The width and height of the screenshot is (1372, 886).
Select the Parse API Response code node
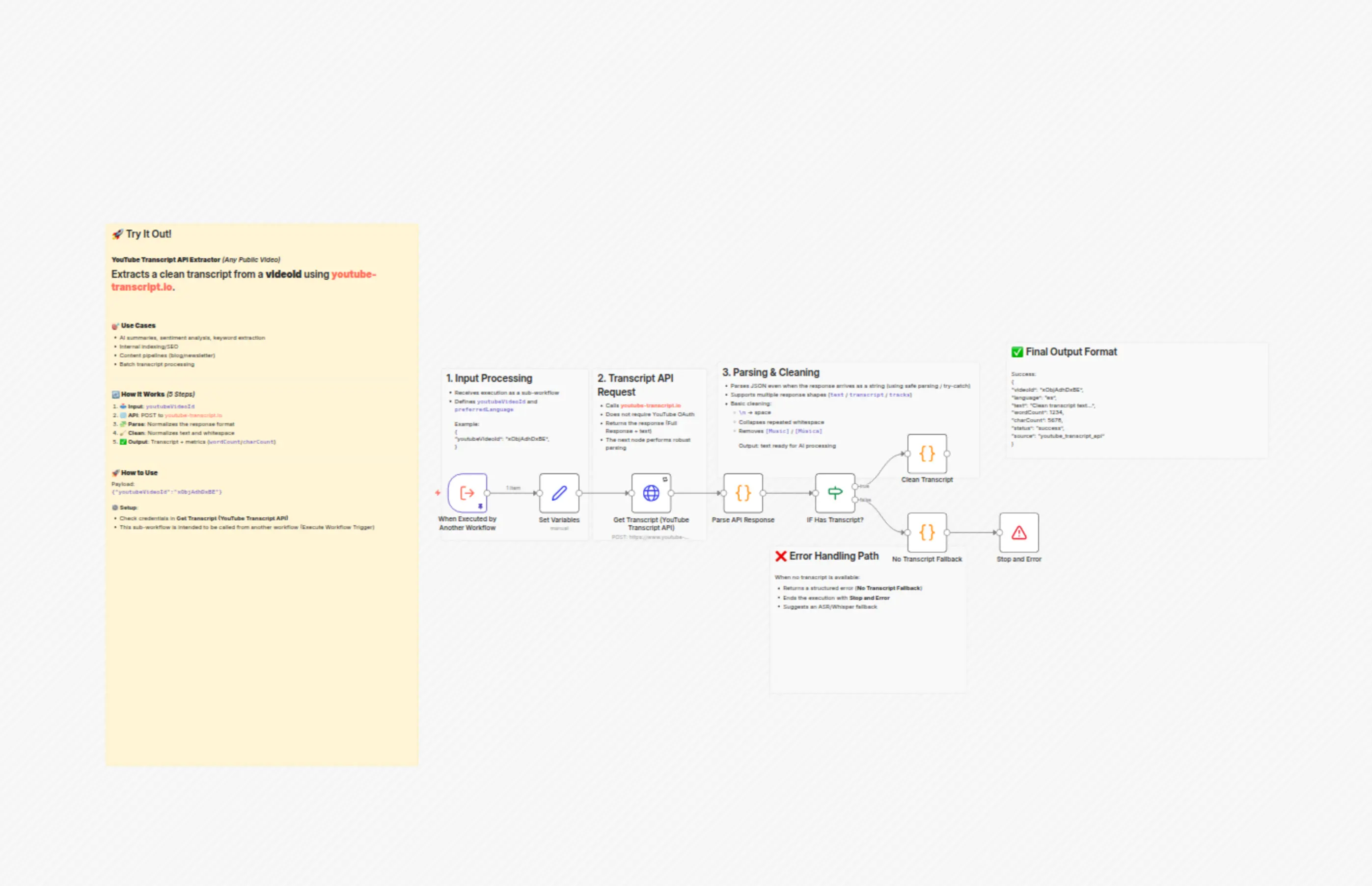pos(743,493)
